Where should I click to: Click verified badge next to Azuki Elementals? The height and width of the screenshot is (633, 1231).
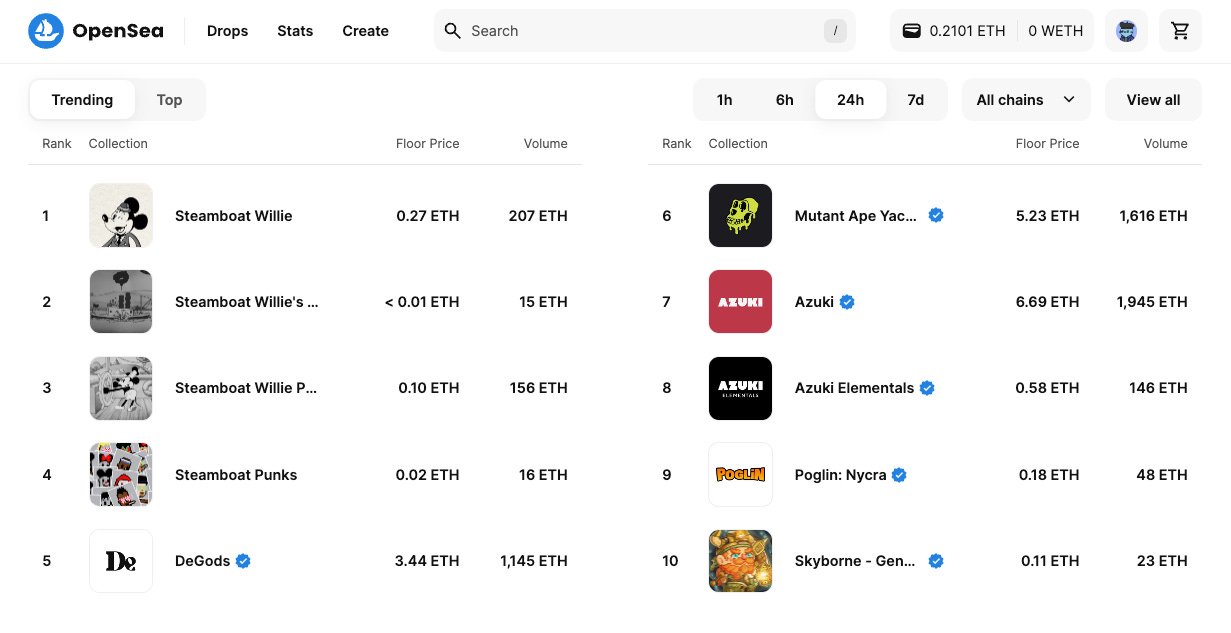[927, 388]
